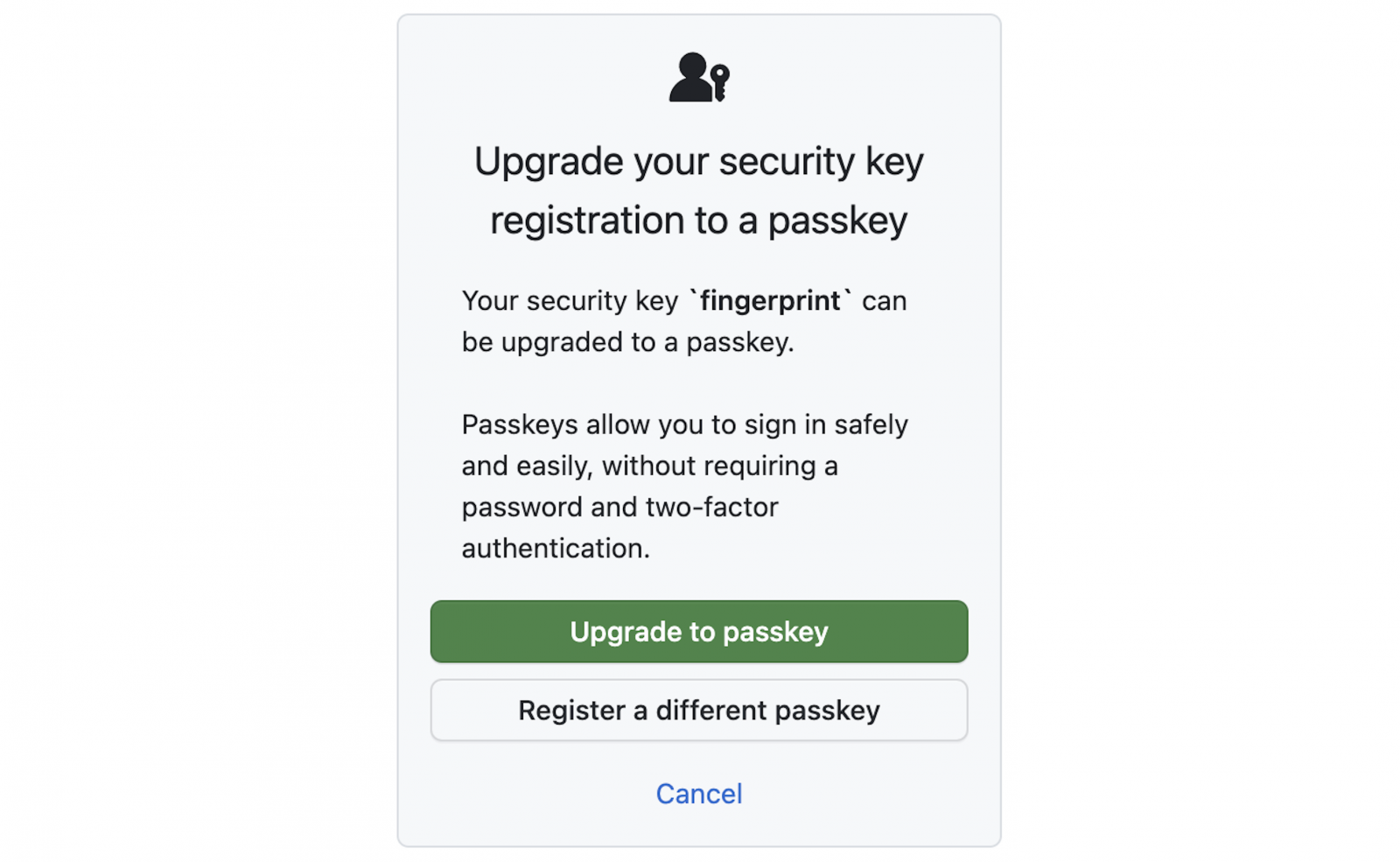Click 'Your security key' sentence text

(x=570, y=300)
